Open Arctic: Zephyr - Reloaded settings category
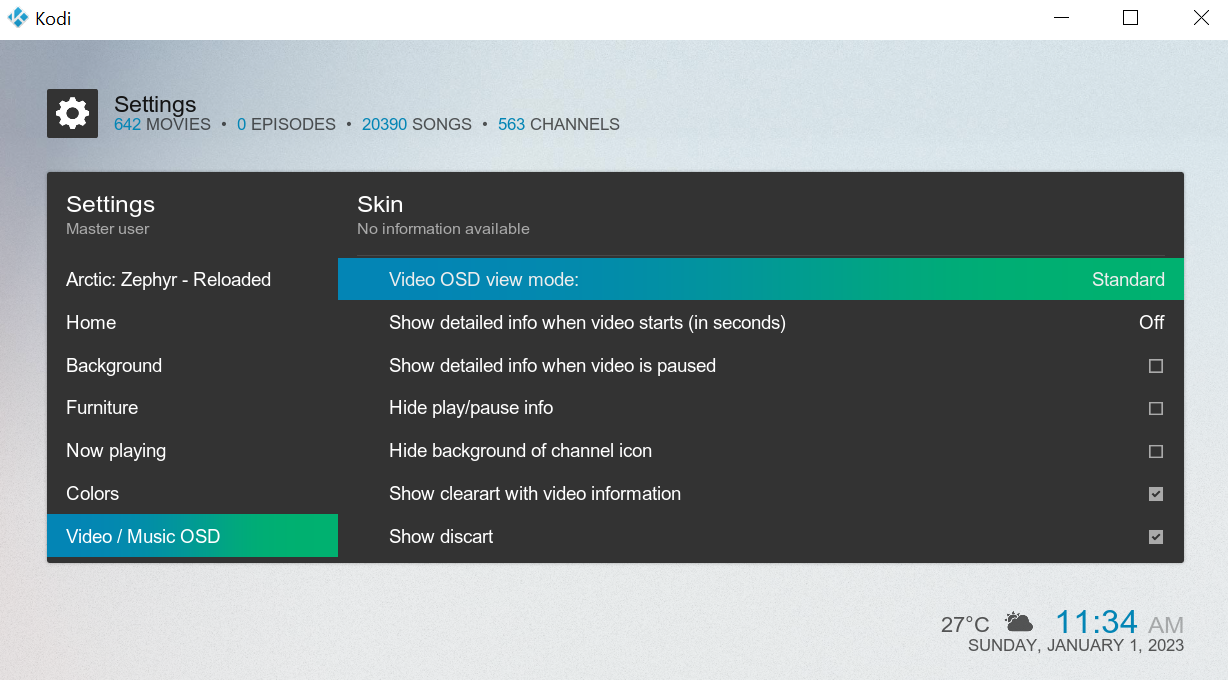The height and width of the screenshot is (680, 1228). pos(168,280)
